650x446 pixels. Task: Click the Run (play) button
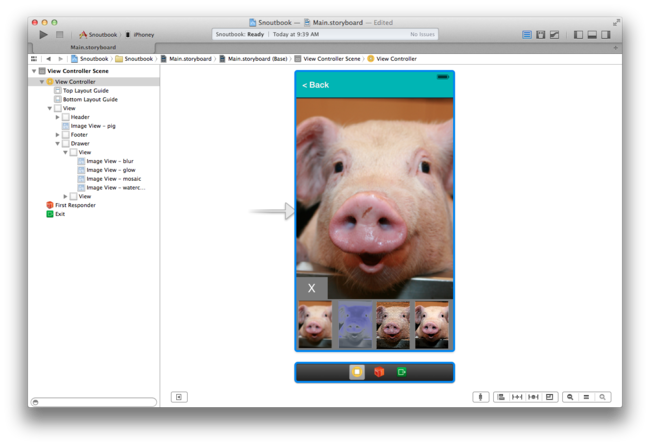point(43,35)
